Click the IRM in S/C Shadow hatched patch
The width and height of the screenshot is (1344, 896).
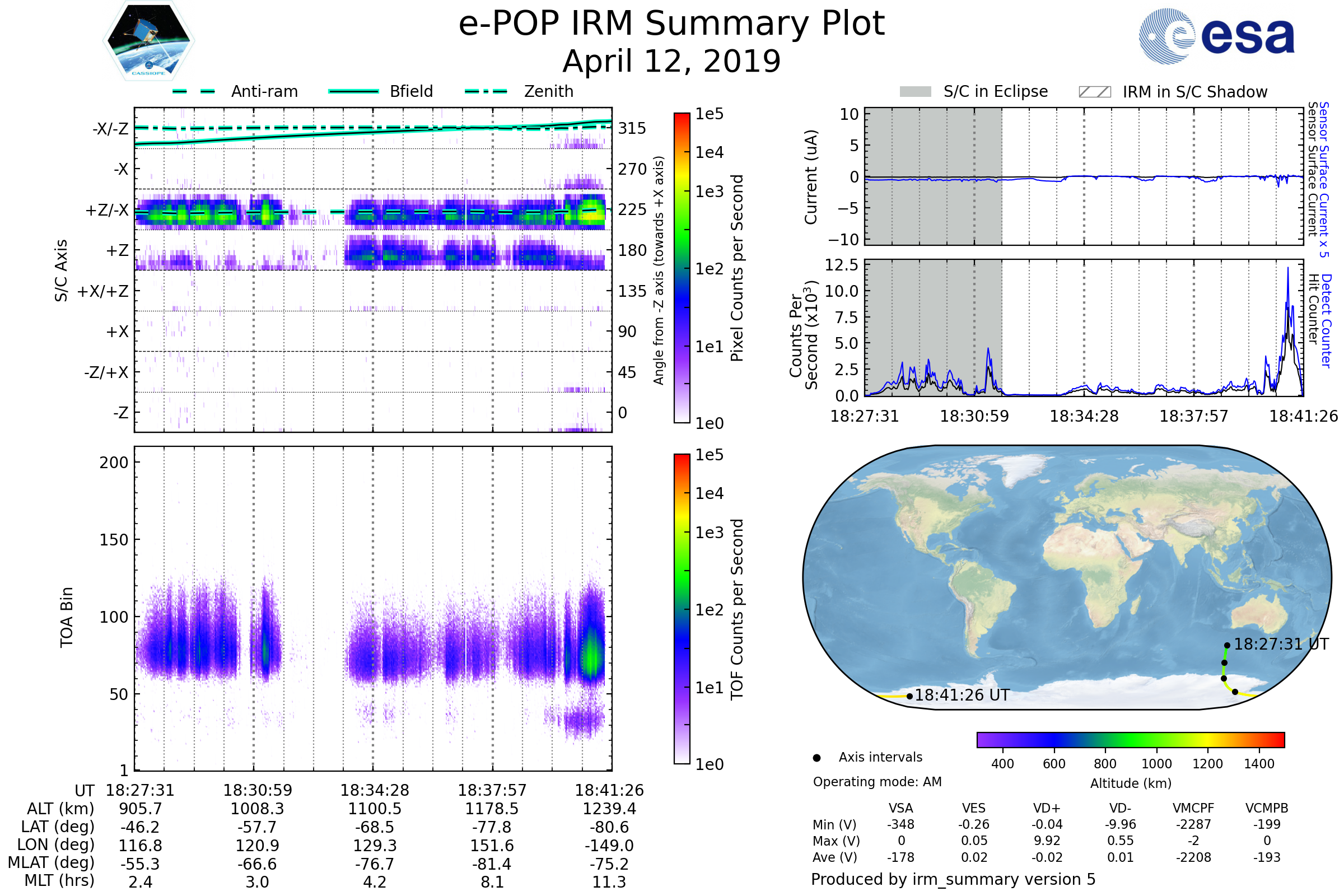(1094, 92)
